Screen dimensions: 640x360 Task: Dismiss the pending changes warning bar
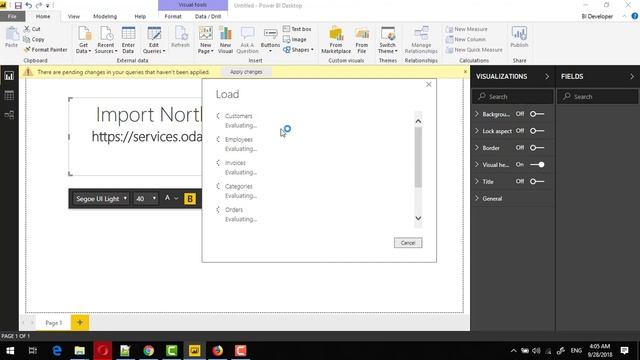[465, 72]
